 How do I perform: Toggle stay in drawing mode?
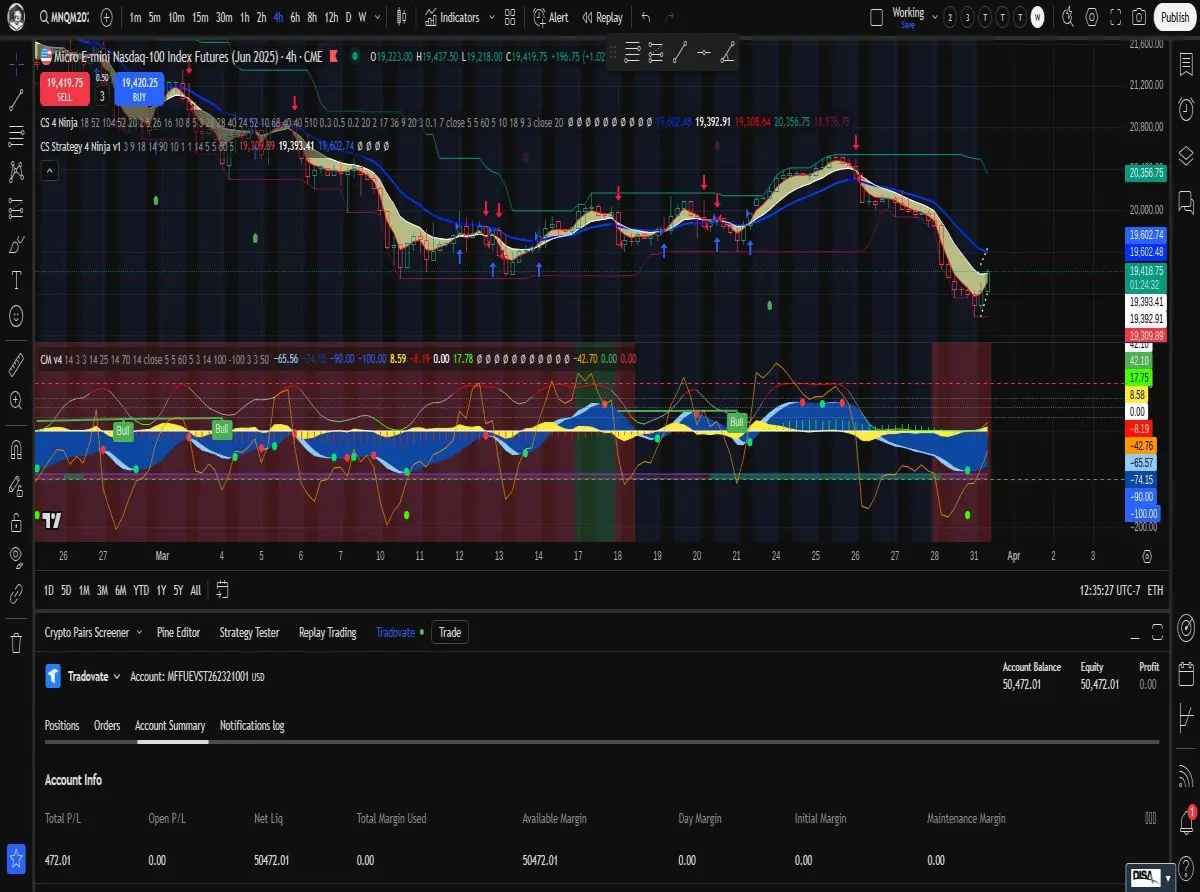tap(16, 486)
